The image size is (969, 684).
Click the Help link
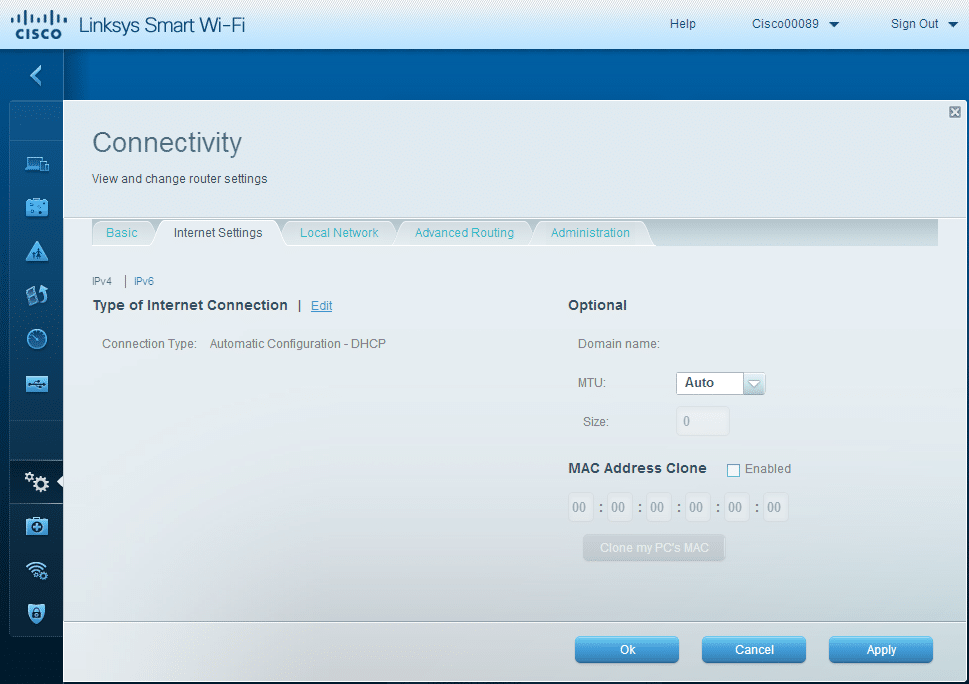[682, 24]
